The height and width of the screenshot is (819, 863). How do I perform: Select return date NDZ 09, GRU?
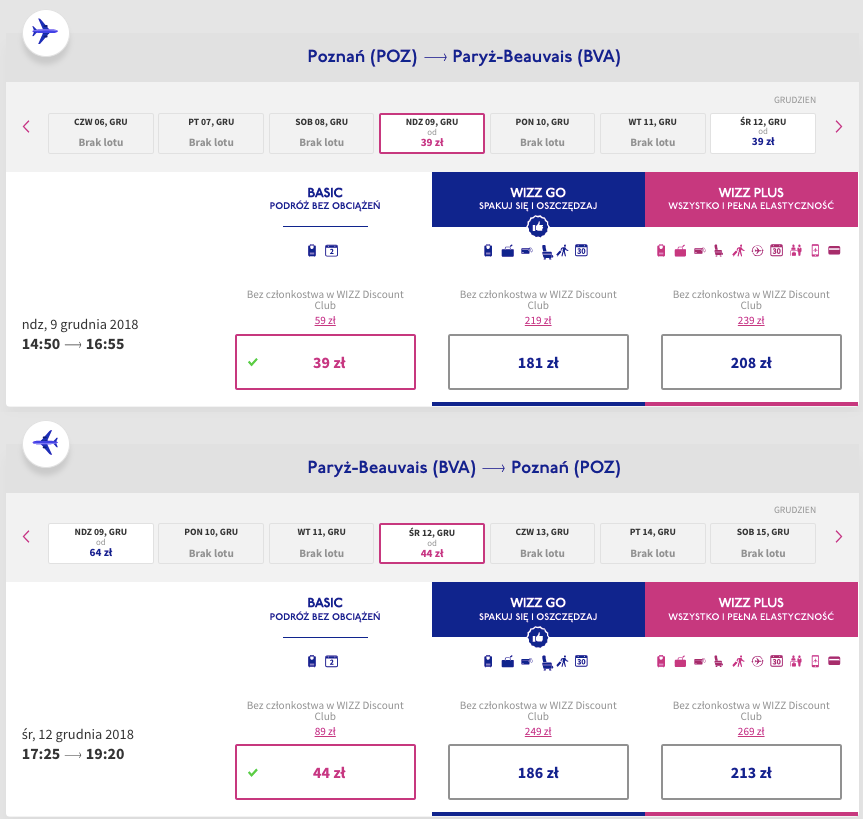pos(101,543)
